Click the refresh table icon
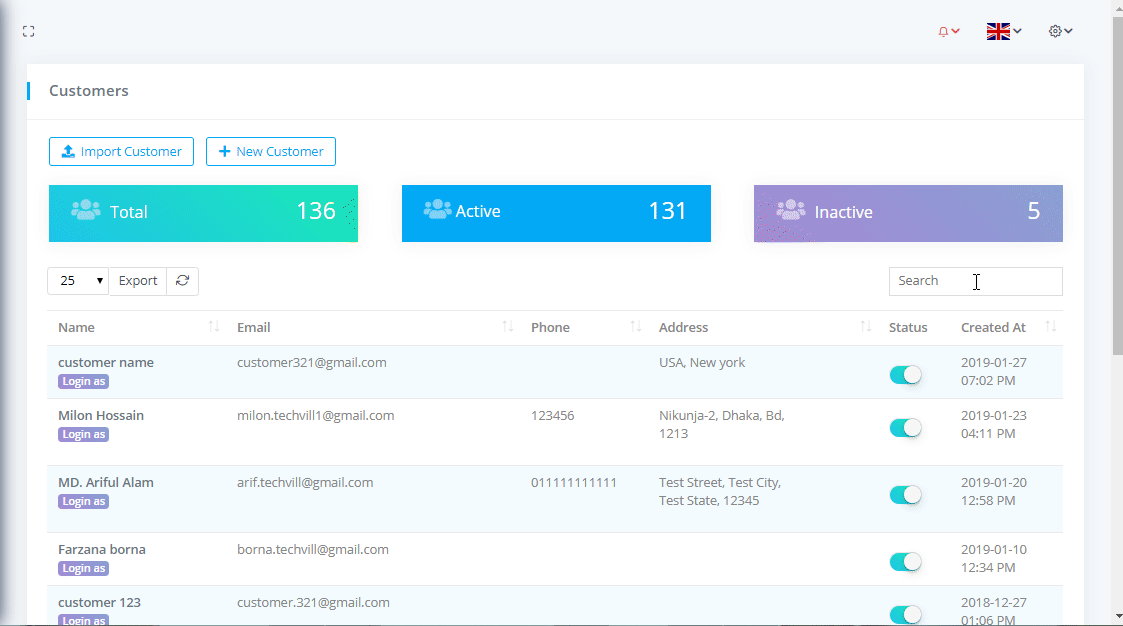1123x626 pixels. (182, 281)
